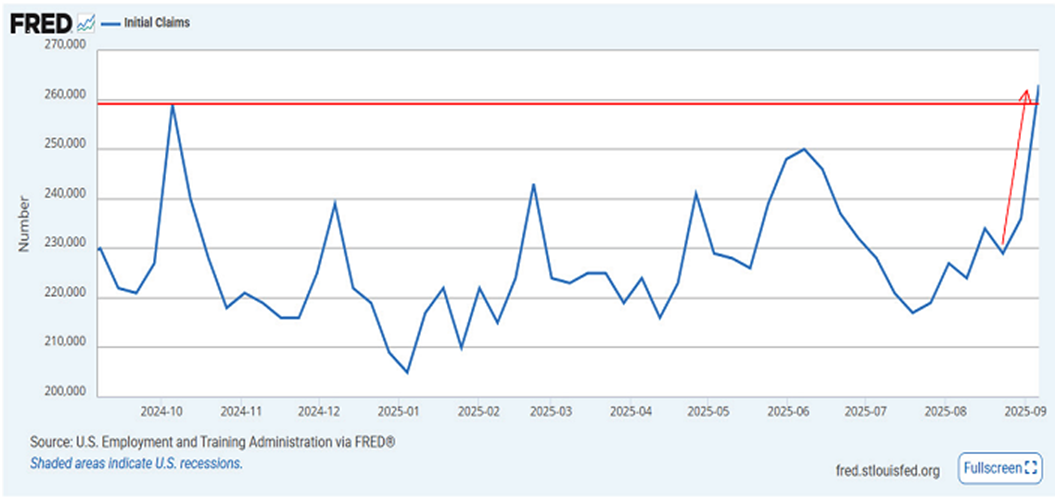This screenshot has height=500, width=1057.
Task: Click the 230,000 y-axis label
Action: coord(64,244)
